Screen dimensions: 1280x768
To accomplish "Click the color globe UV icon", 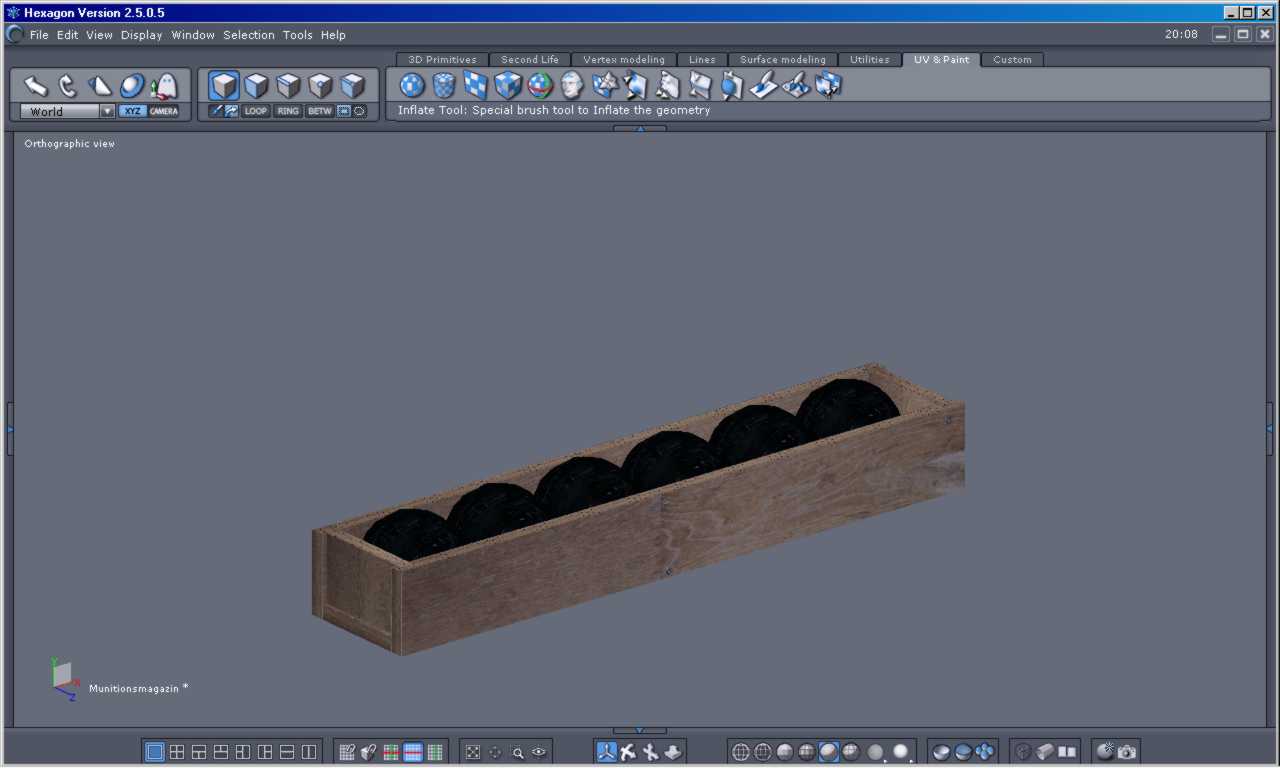I will (540, 86).
